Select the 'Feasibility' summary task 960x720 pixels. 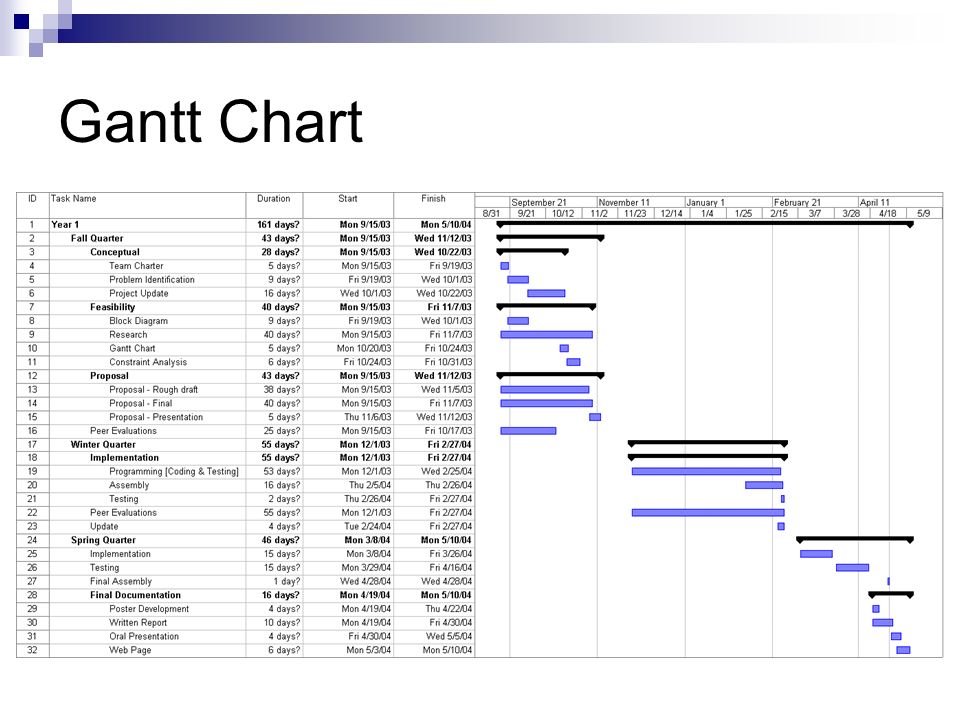[112, 307]
